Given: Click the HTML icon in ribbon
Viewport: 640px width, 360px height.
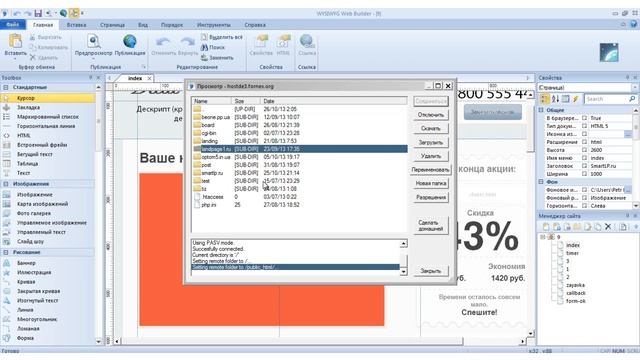Looking at the screenshot, I should pyautogui.click(x=283, y=42).
